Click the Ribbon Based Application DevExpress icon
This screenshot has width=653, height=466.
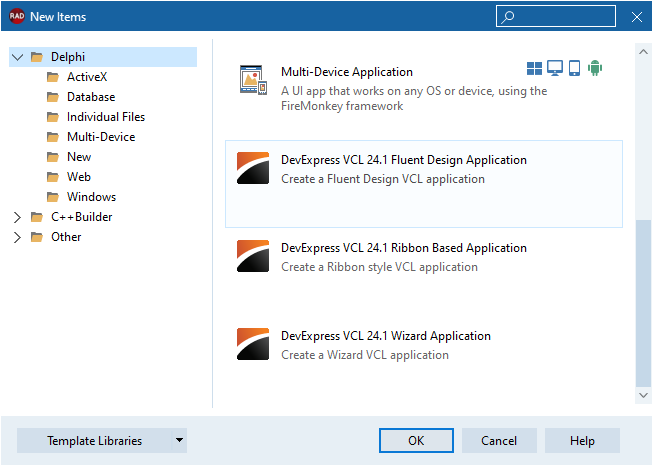tap(253, 256)
